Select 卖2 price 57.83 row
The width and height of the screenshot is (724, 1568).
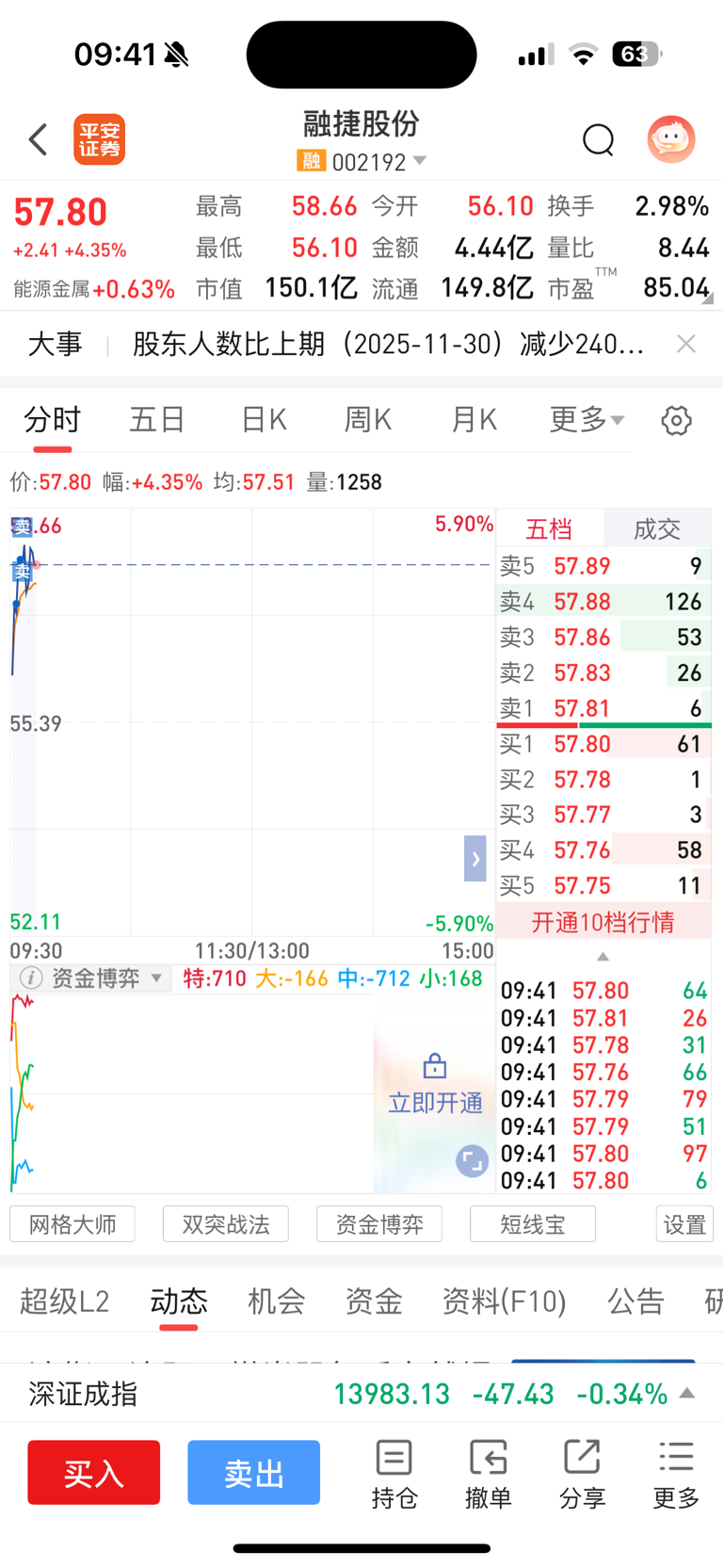[603, 673]
